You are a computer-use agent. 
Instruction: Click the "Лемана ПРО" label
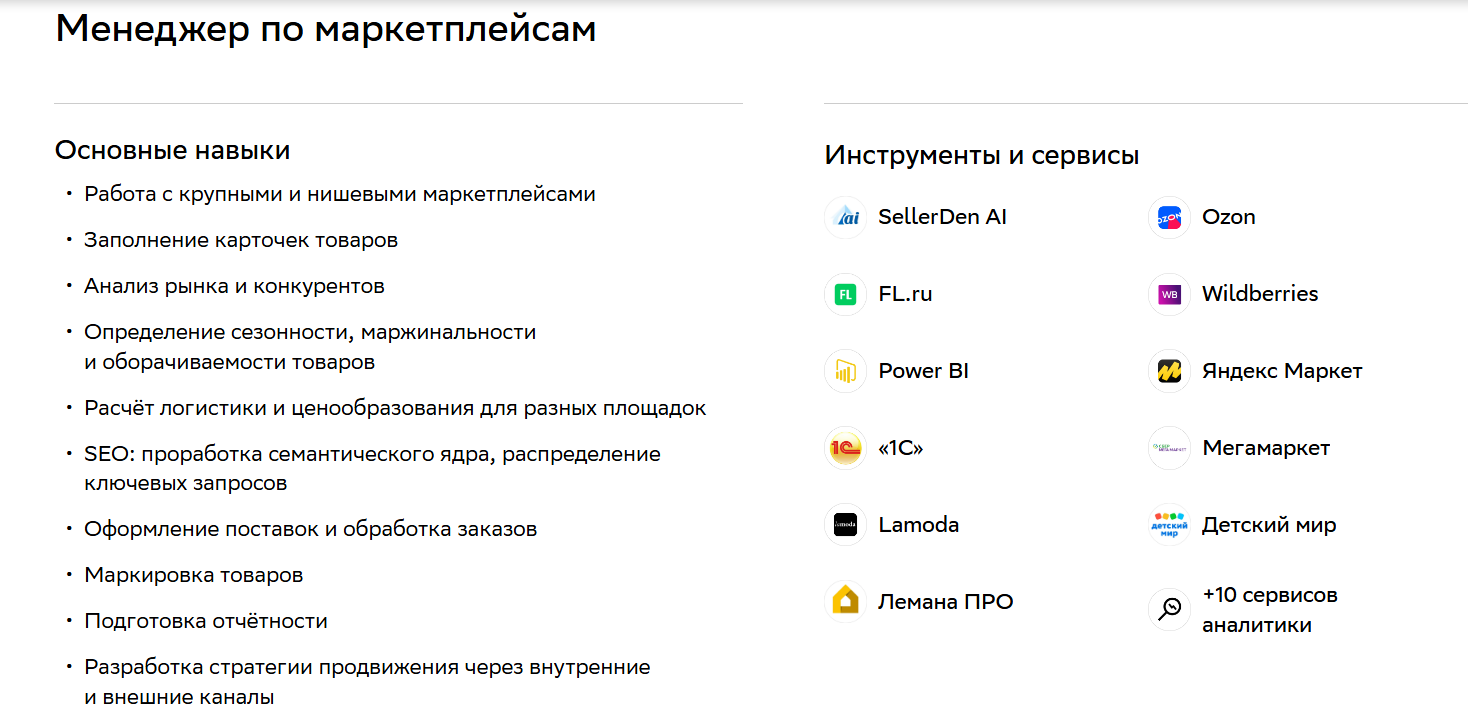click(946, 602)
